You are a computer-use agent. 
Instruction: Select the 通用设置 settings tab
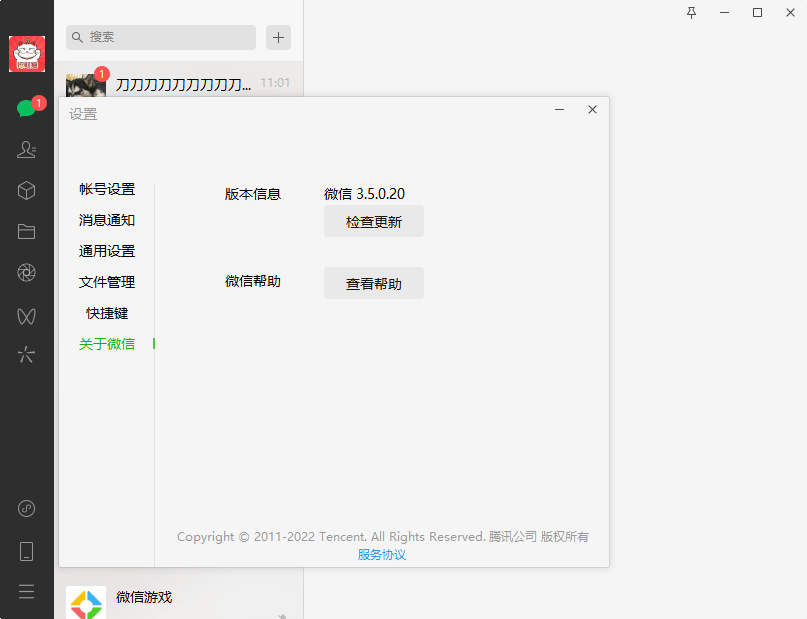coord(107,251)
